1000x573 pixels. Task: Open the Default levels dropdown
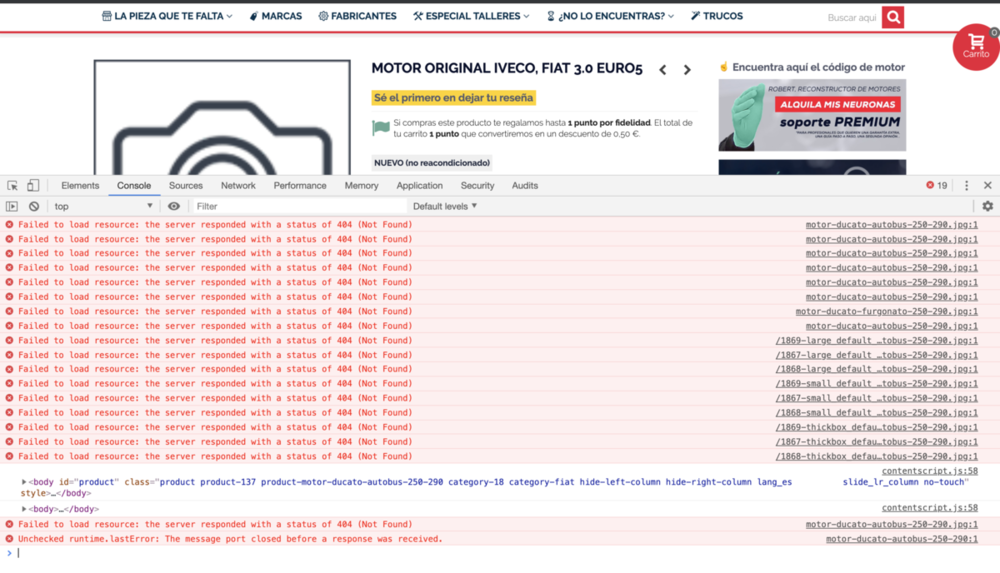point(445,206)
